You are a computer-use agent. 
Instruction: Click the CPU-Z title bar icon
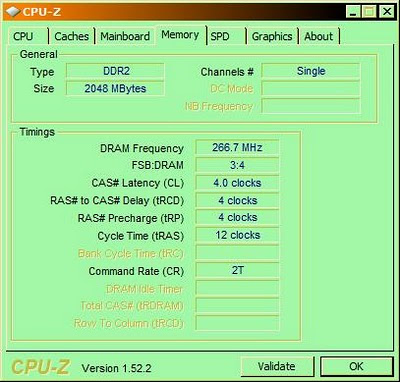[13, 11]
